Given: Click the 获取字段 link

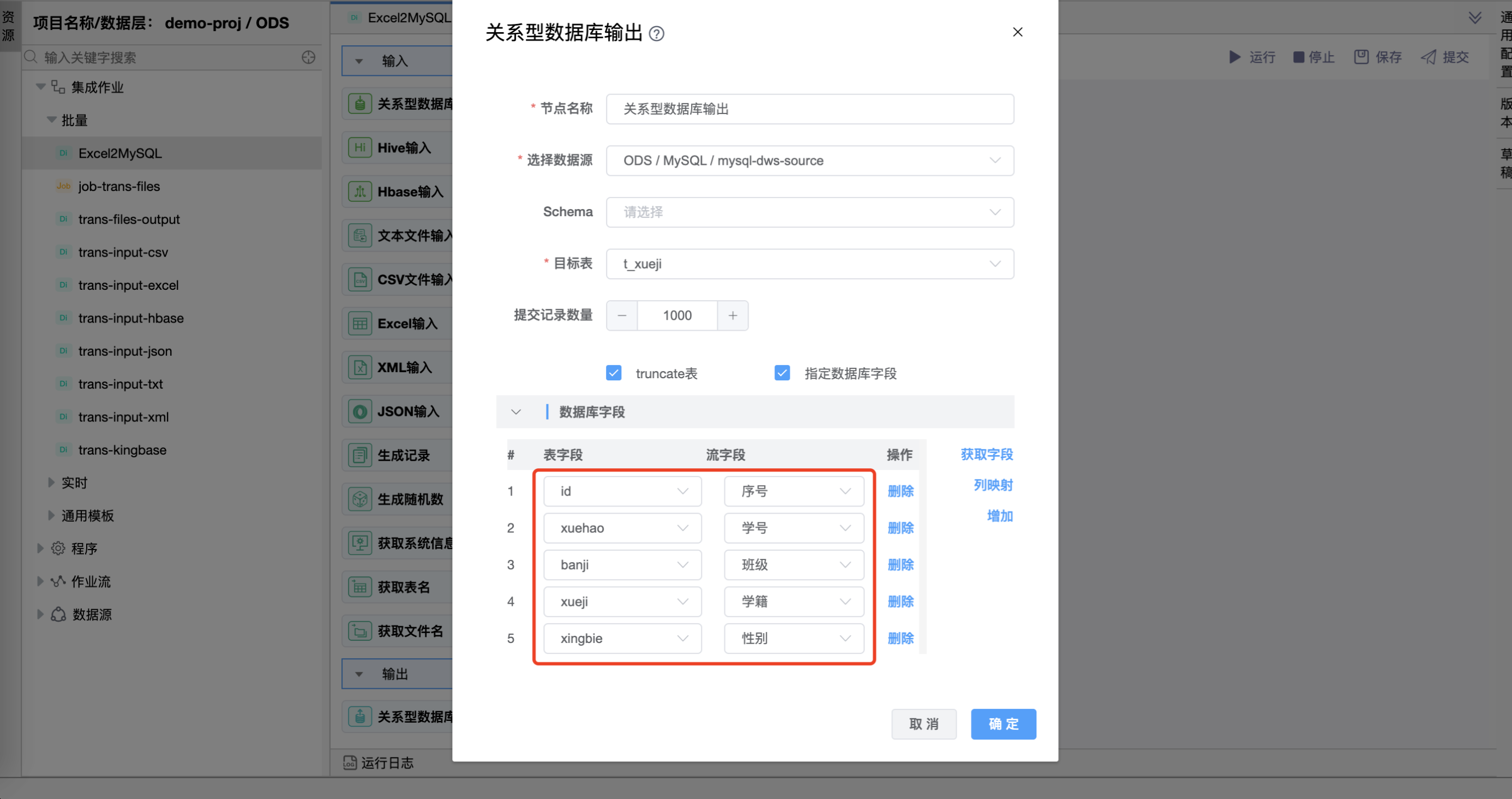Looking at the screenshot, I should click(986, 454).
